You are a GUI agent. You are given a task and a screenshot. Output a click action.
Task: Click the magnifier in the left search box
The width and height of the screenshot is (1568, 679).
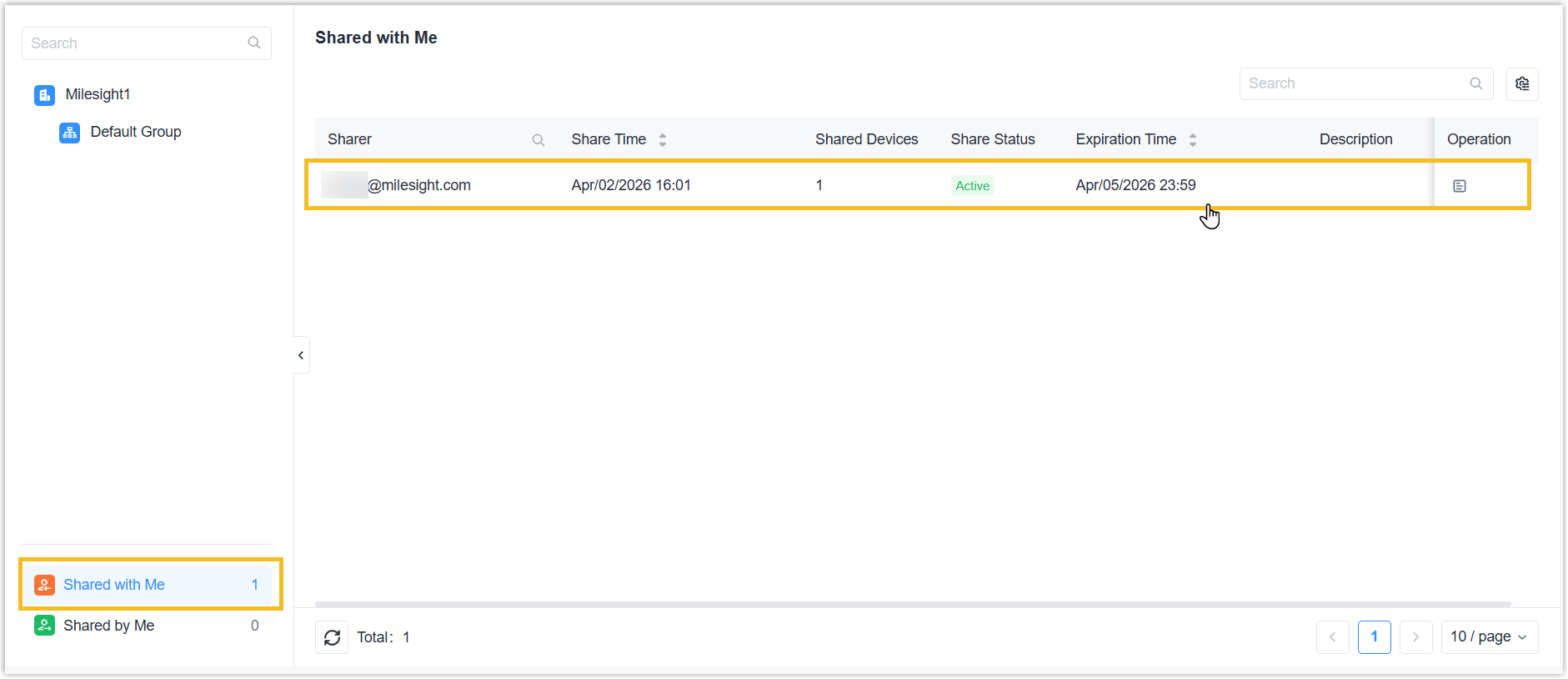254,43
